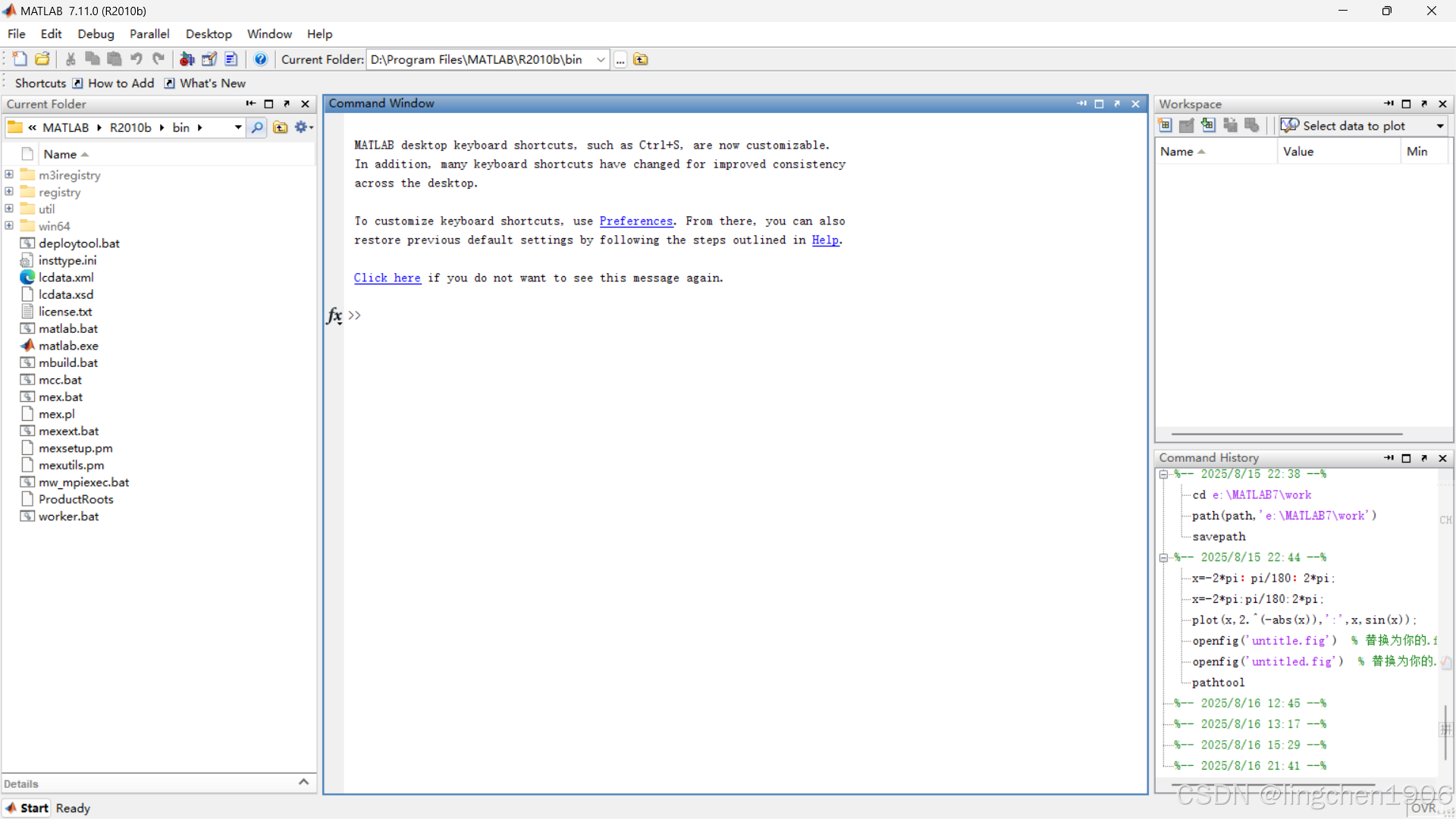Navigate to R2010b in the breadcrumb
Screen dimensions: 1456x819
point(130,127)
